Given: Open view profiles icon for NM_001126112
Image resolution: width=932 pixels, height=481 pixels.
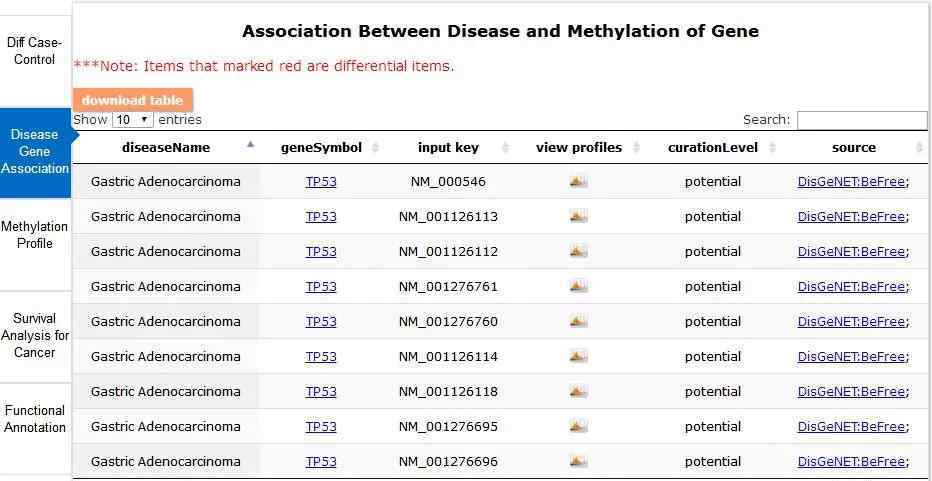Looking at the screenshot, I should pos(578,252).
